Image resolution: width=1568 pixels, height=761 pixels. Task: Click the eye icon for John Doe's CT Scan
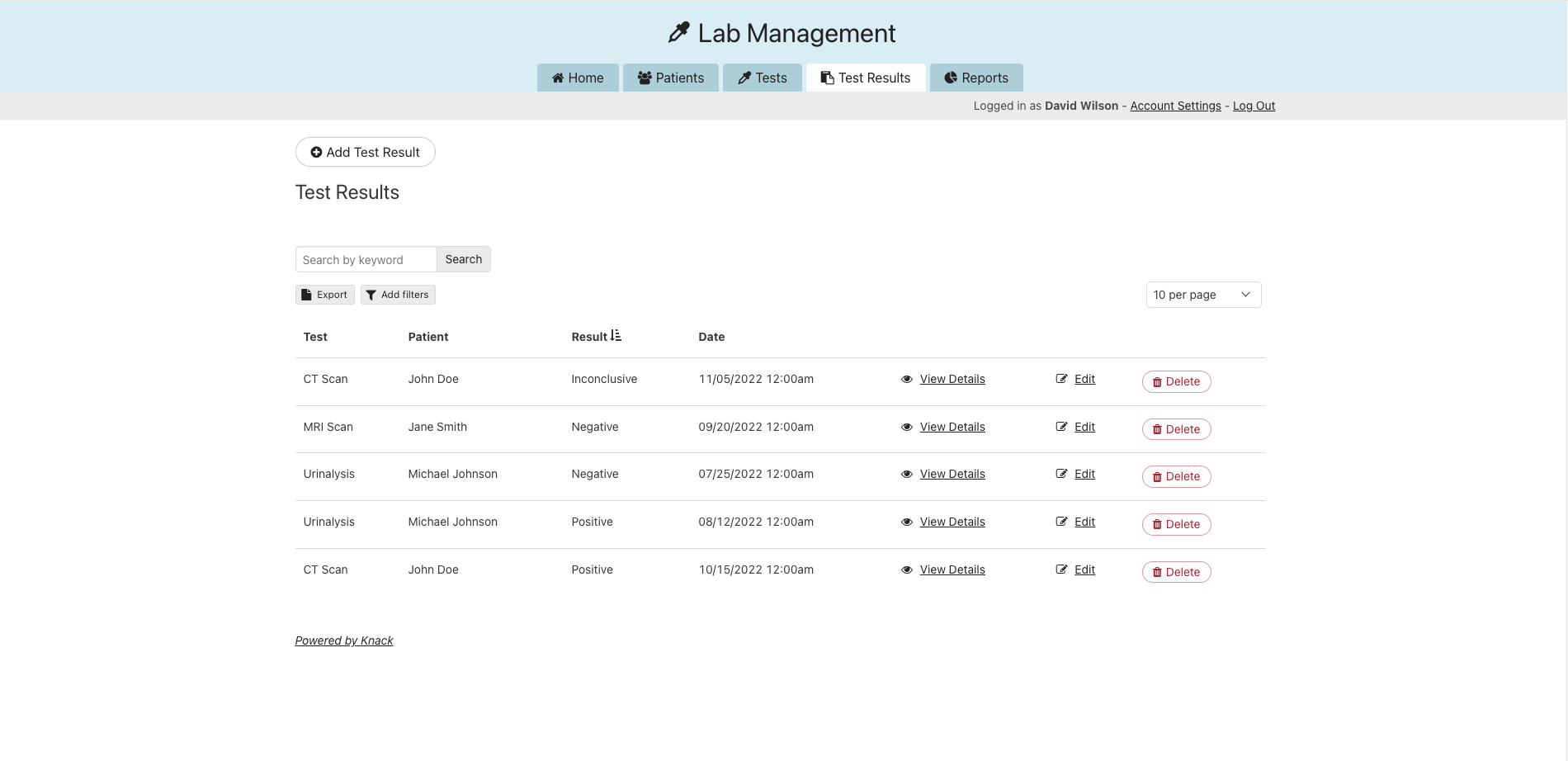coord(905,379)
